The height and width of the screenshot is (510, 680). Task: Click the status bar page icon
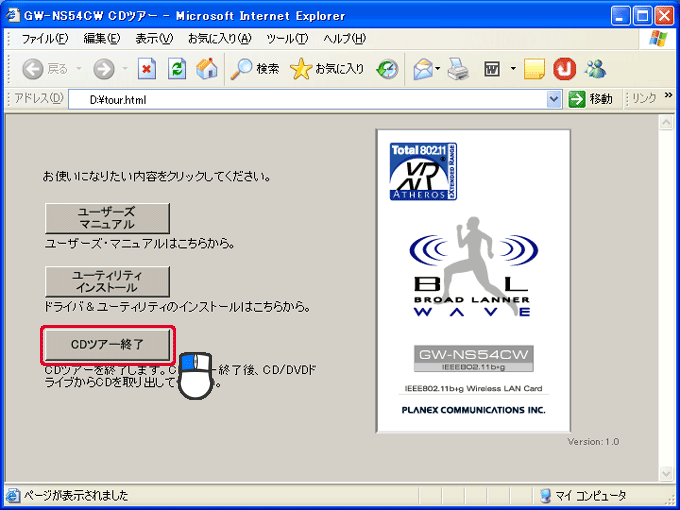pyautogui.click(x=13, y=495)
